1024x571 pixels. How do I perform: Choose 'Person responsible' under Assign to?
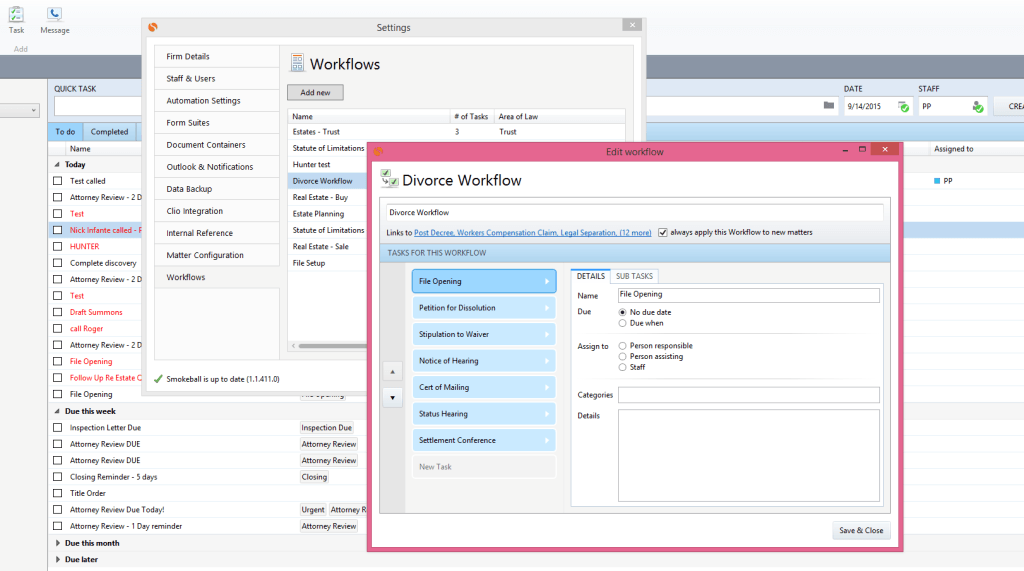(624, 346)
